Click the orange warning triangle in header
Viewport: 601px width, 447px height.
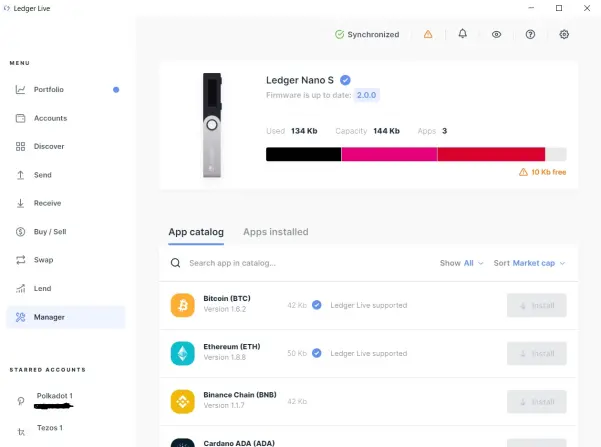428,35
